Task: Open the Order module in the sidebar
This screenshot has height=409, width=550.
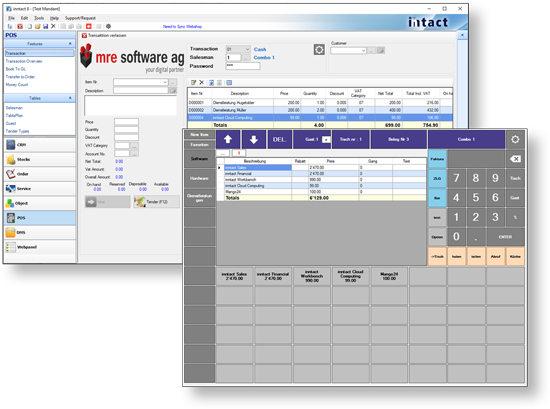Action: pyautogui.click(x=40, y=174)
